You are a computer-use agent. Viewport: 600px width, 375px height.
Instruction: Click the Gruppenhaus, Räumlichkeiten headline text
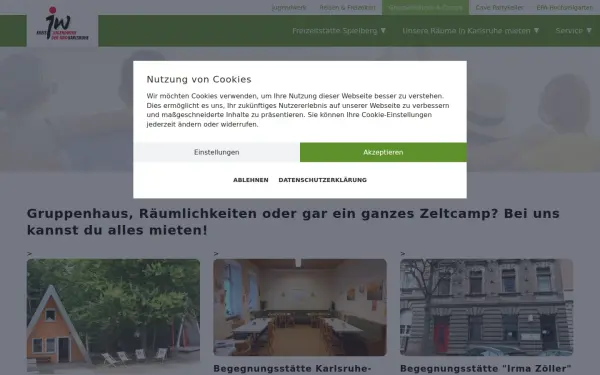tap(293, 222)
